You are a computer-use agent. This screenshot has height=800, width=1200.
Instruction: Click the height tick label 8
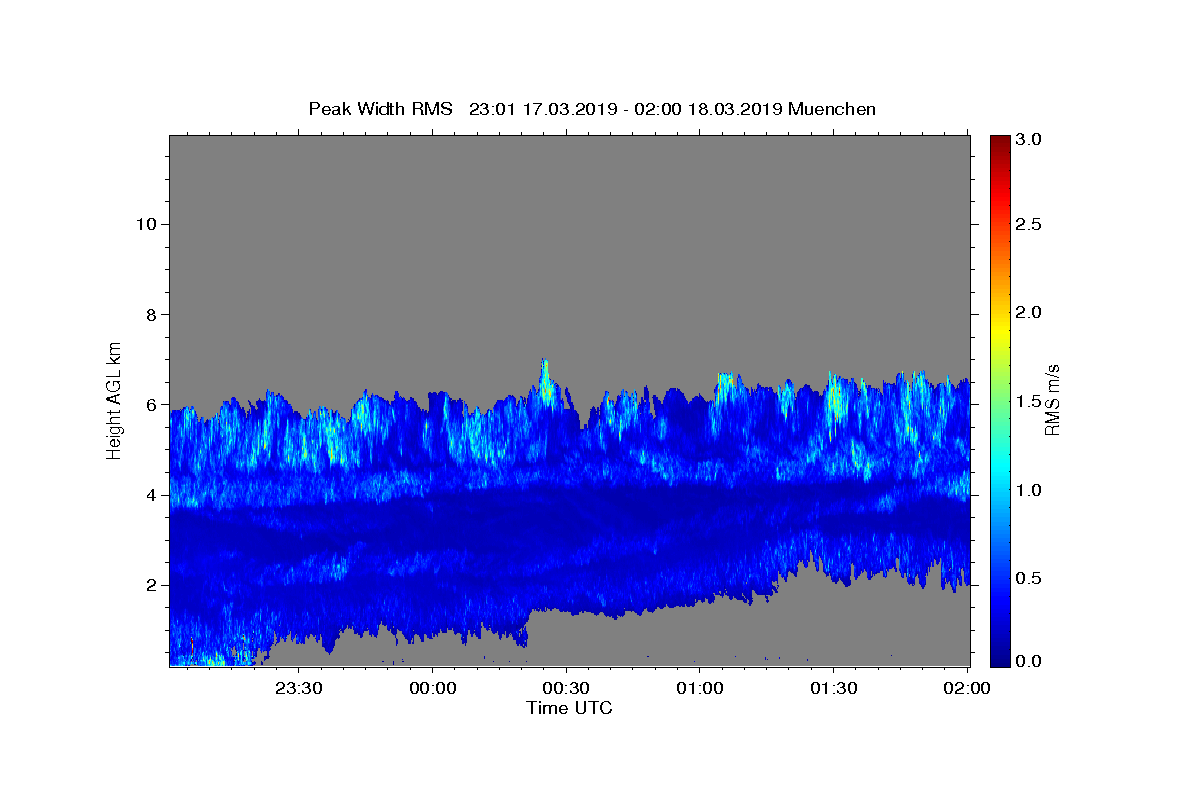[x=149, y=314]
